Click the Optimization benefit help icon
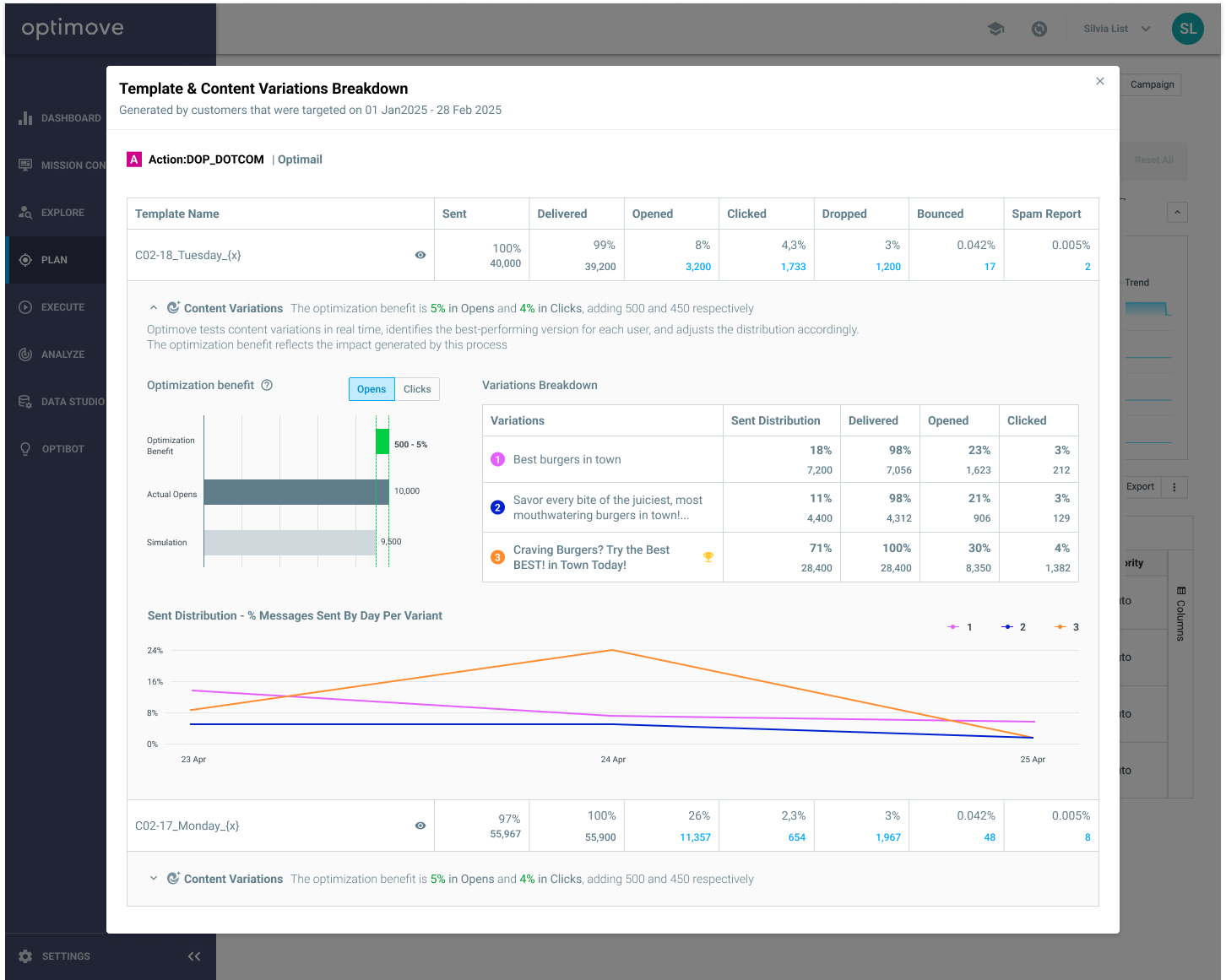Viewport: 1226px width, 980px height. 267,385
